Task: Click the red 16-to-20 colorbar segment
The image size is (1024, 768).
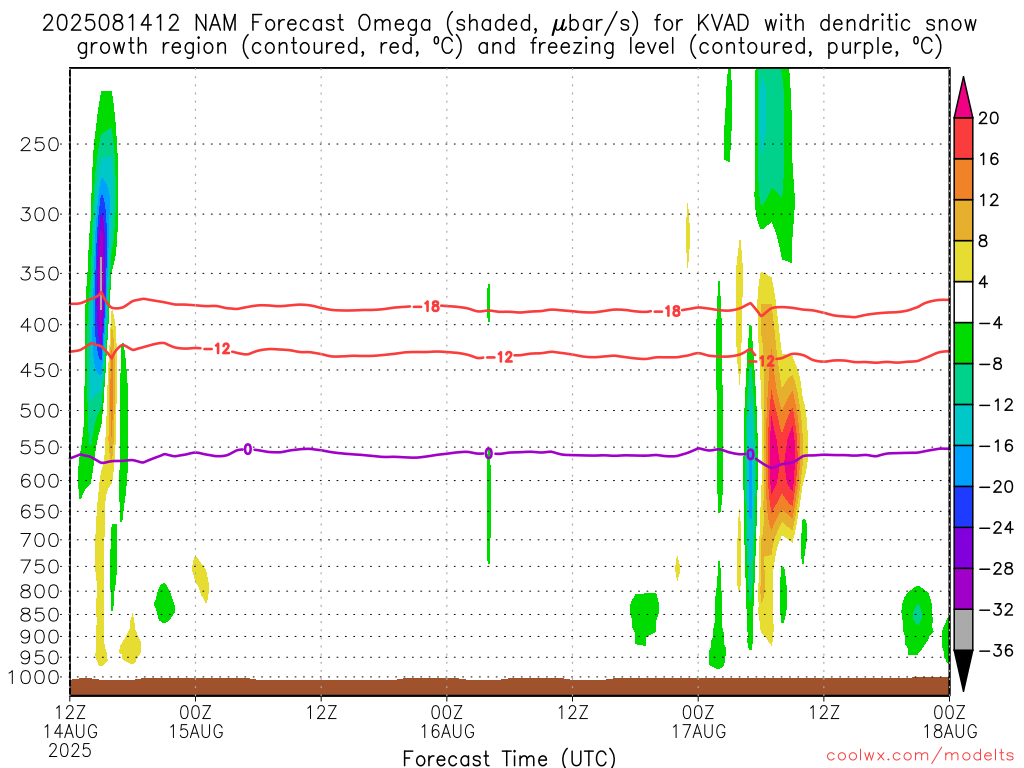Action: 963,138
